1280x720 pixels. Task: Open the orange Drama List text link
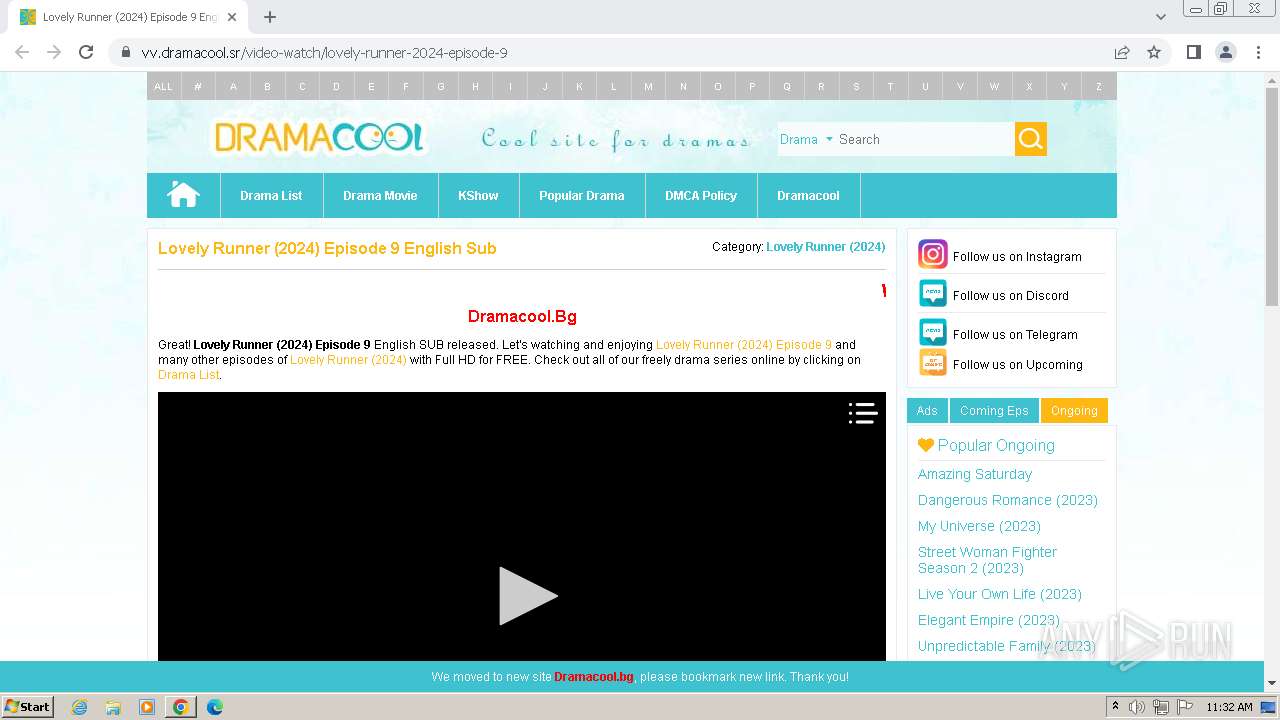188,375
